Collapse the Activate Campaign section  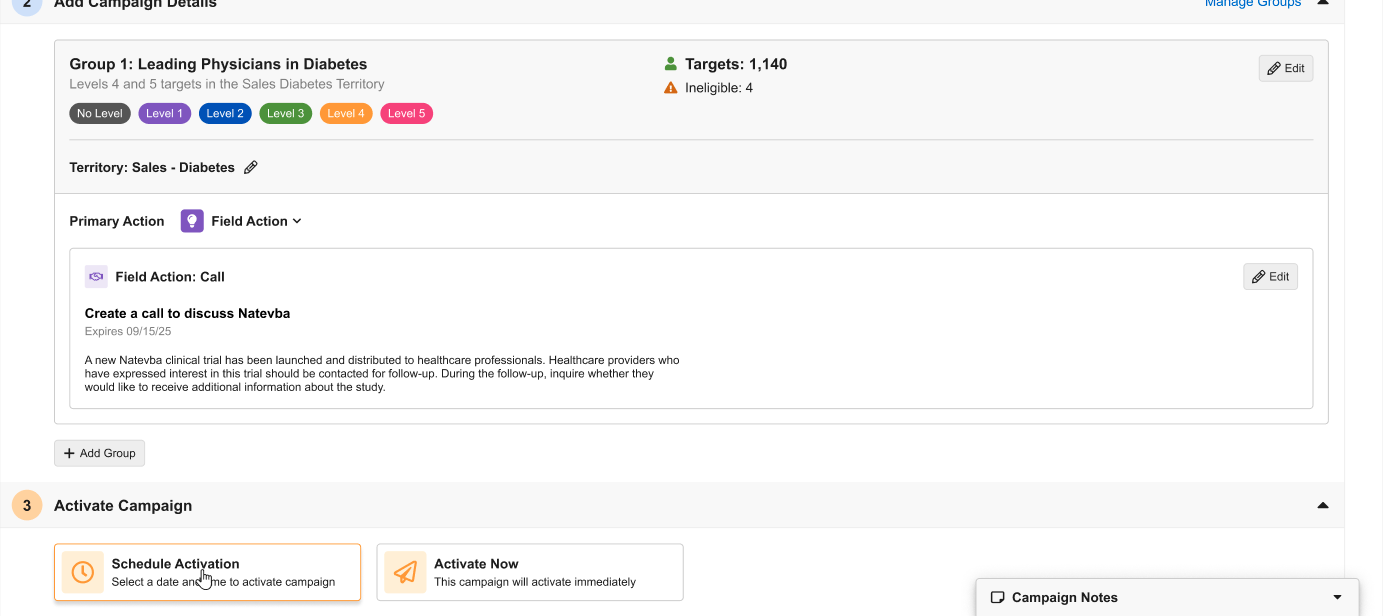click(x=1323, y=506)
